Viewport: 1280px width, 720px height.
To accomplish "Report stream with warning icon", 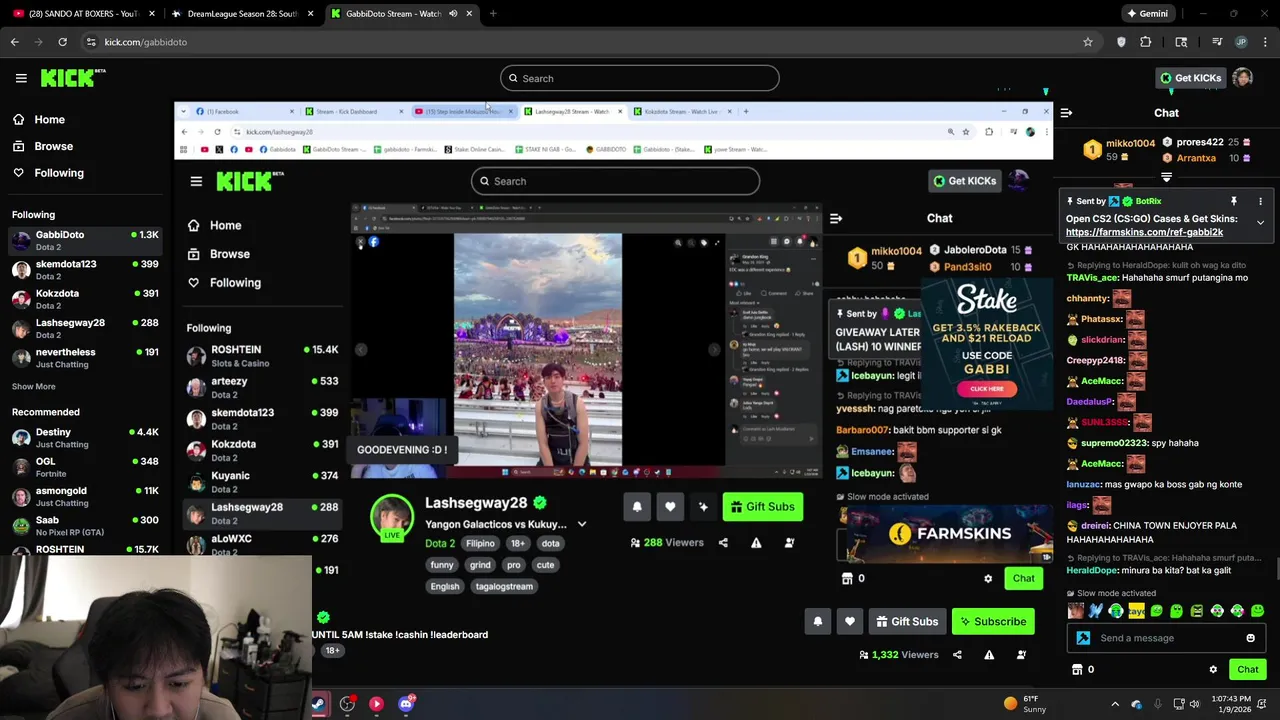I will (x=989, y=655).
